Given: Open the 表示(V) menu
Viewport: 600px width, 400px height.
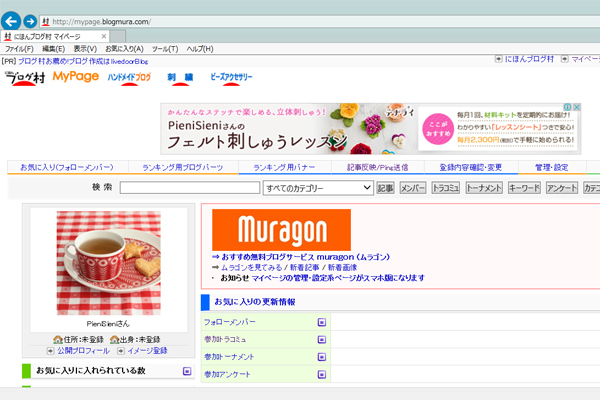Looking at the screenshot, I should (85, 49).
